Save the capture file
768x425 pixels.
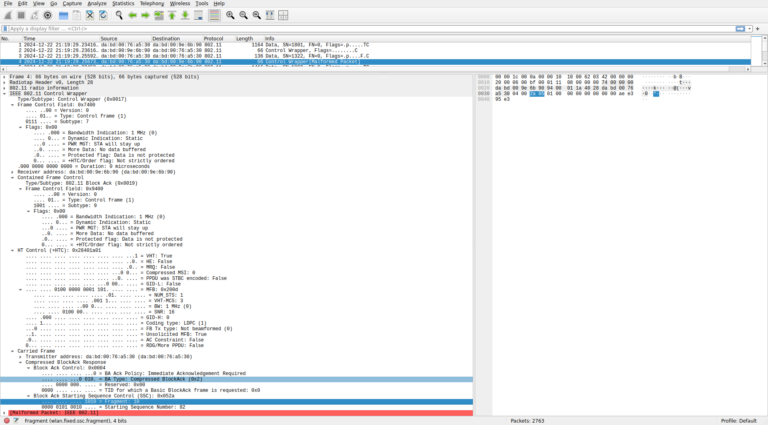click(76, 15)
